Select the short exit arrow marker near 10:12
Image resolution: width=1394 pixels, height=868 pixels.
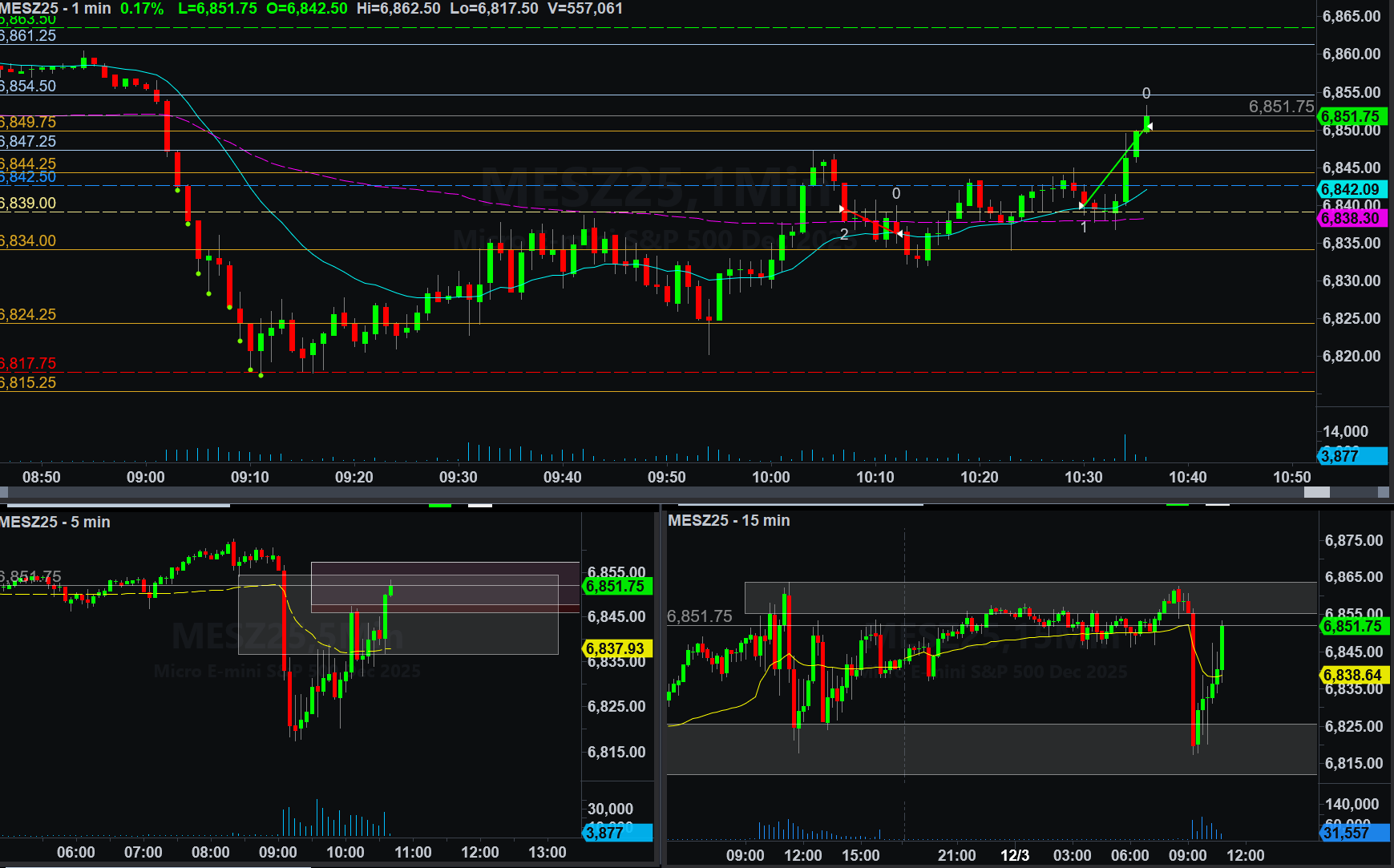(x=899, y=233)
